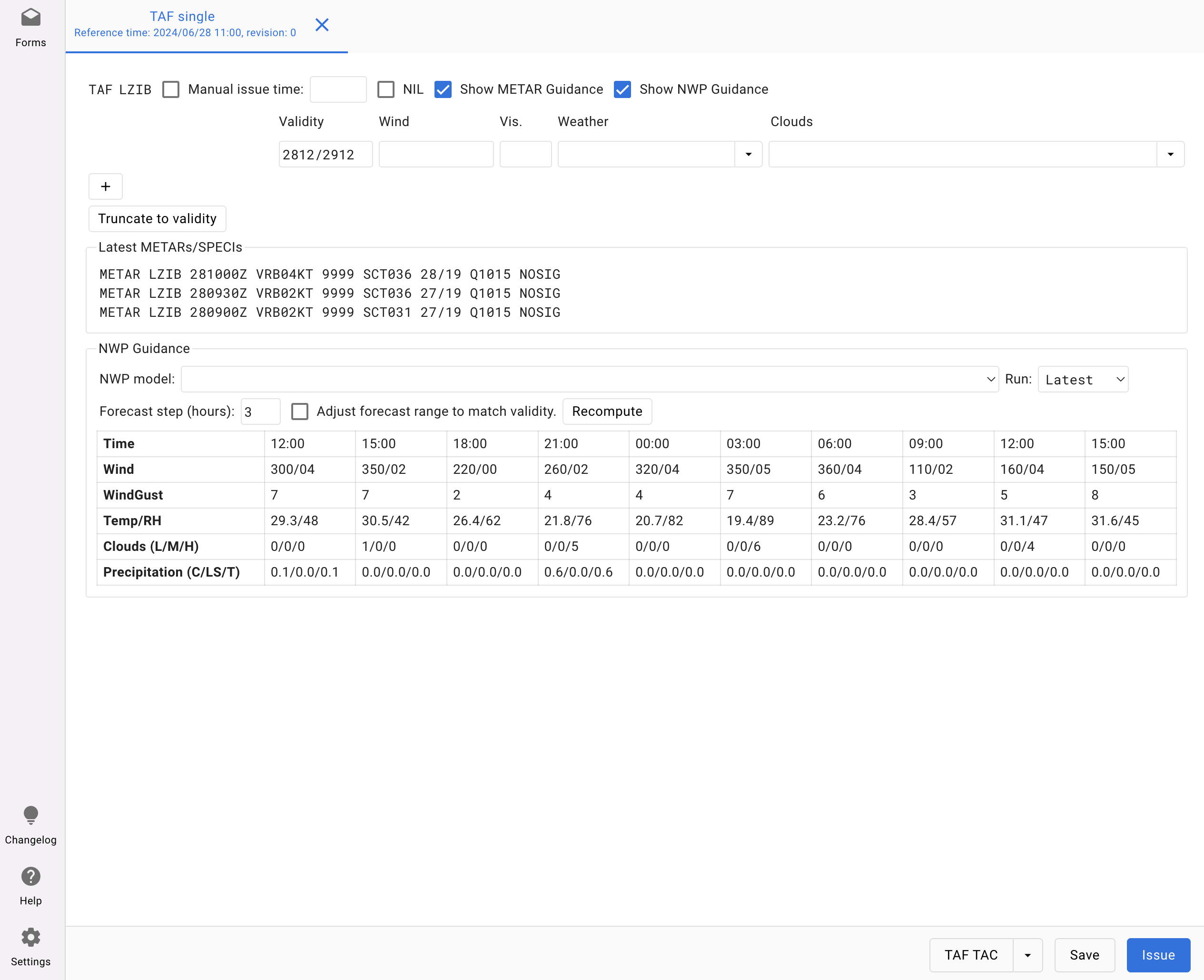Click the Wind input field
The image size is (1204, 980).
tap(436, 154)
